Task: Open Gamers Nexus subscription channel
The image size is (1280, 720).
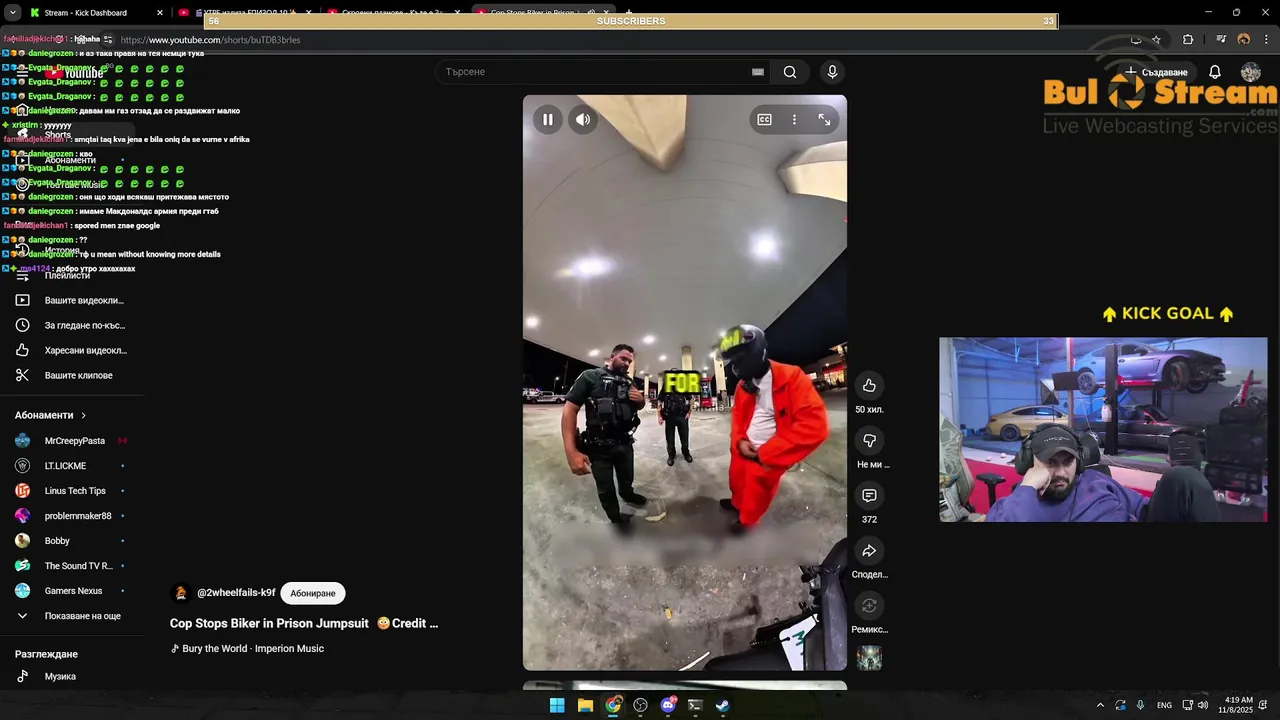Action: tap(72, 591)
